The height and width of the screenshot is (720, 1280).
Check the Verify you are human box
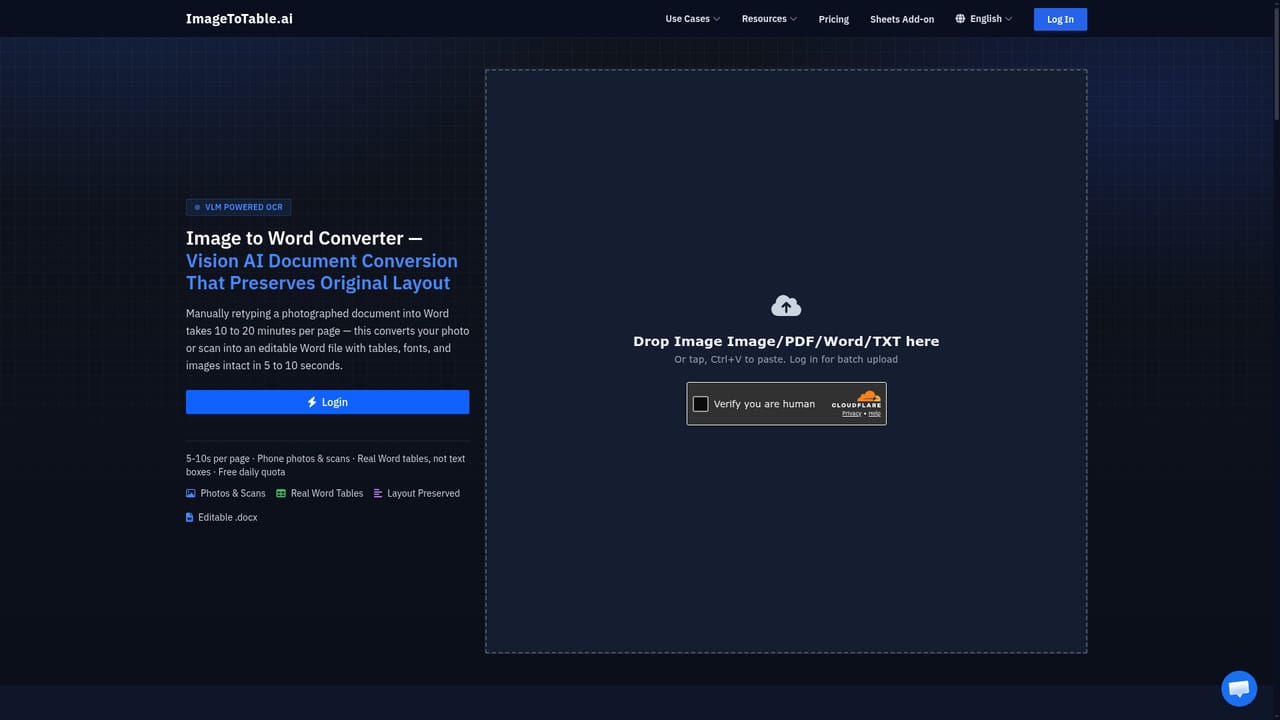700,404
